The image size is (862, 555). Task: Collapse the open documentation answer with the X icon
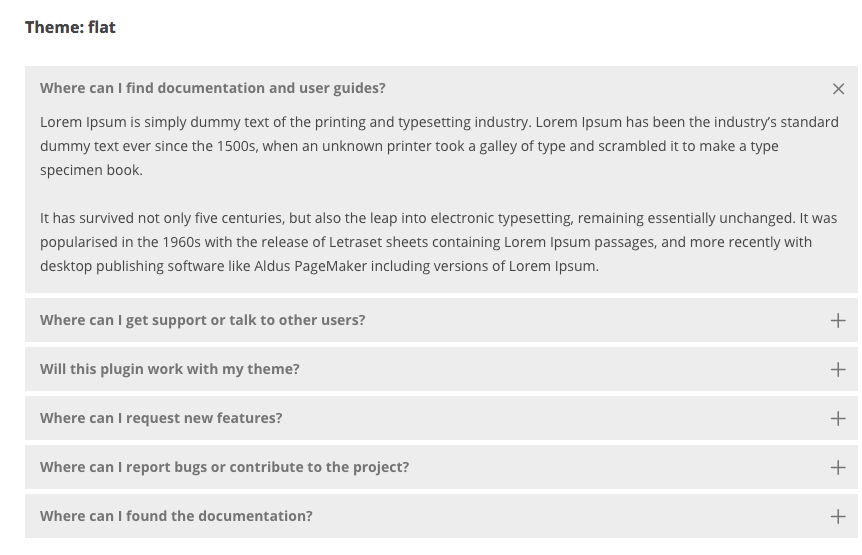click(838, 89)
